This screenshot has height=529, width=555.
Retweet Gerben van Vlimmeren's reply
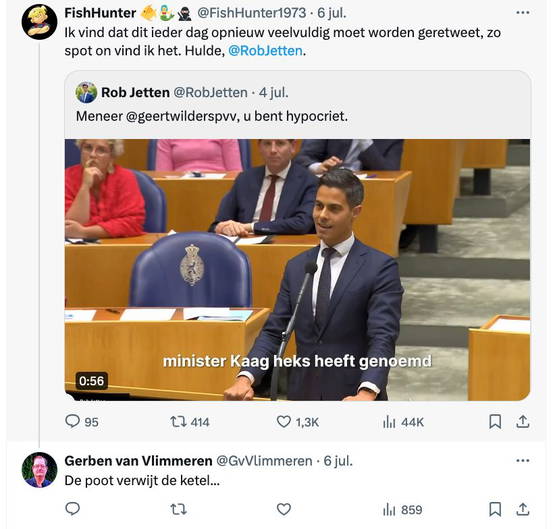point(178,510)
